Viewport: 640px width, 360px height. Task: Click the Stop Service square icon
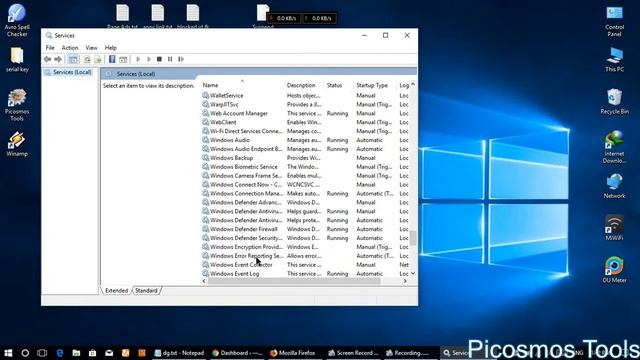159,59
